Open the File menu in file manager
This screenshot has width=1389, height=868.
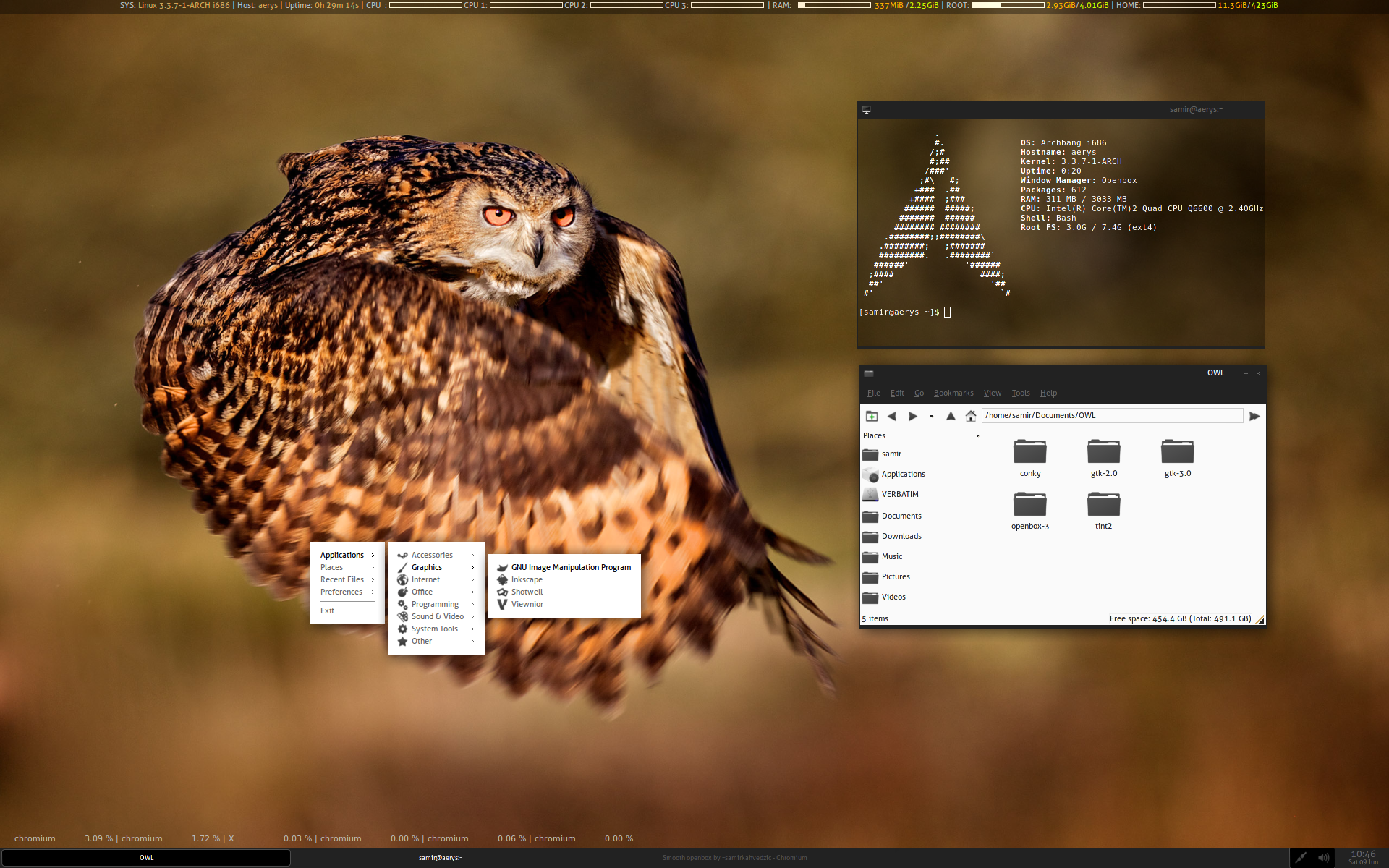874,393
